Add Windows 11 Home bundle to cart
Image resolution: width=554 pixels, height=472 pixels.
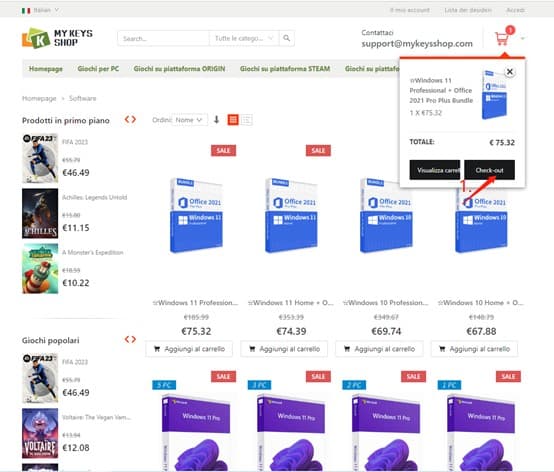coord(284,349)
